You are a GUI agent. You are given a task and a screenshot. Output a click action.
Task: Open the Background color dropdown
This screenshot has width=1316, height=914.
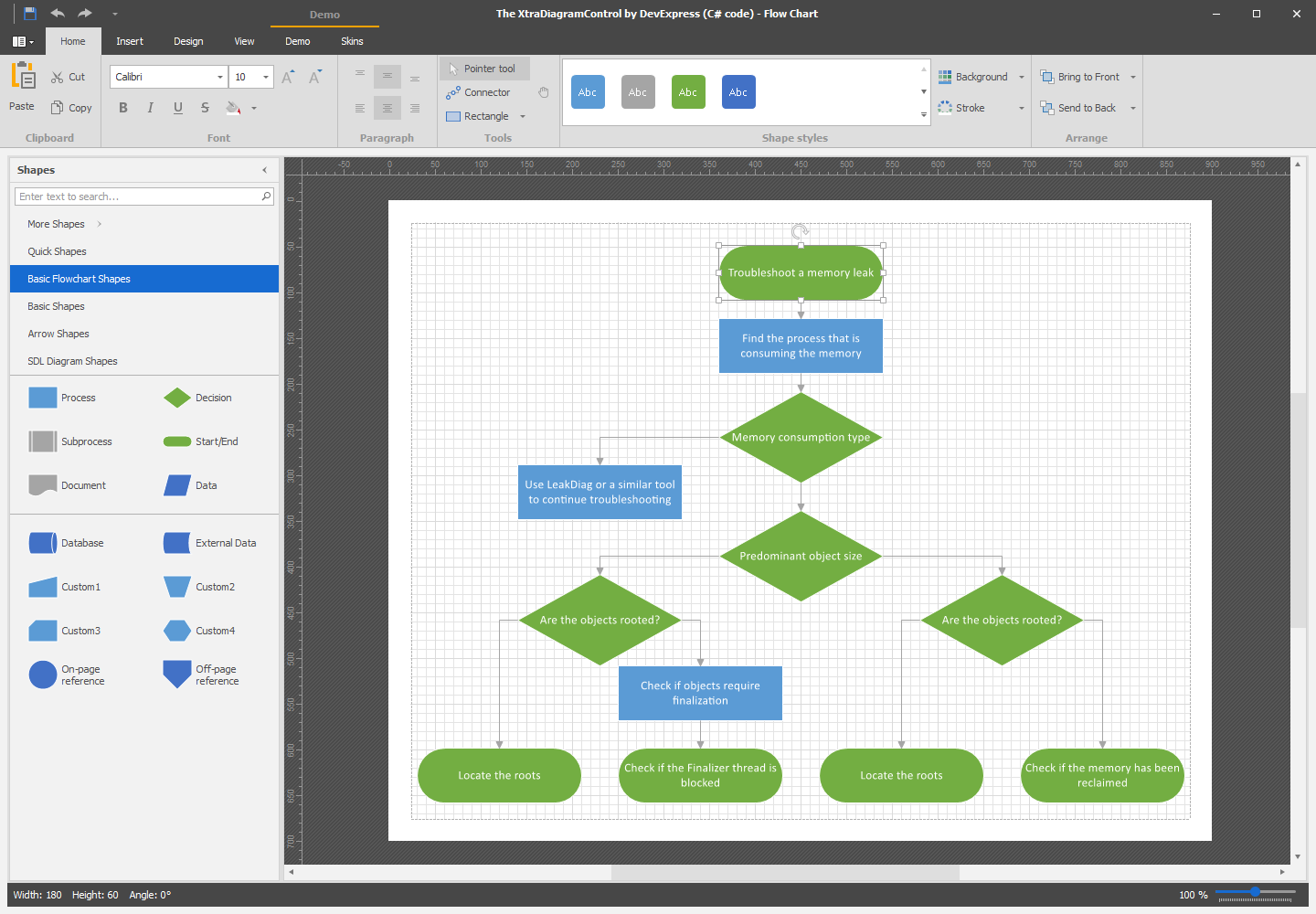click(1022, 77)
